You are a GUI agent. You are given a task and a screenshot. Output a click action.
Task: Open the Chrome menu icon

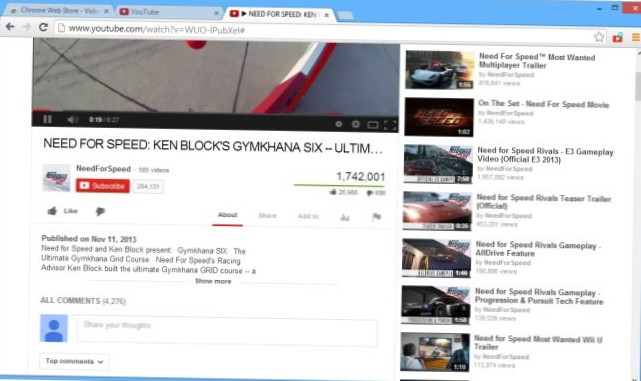[x=636, y=38]
